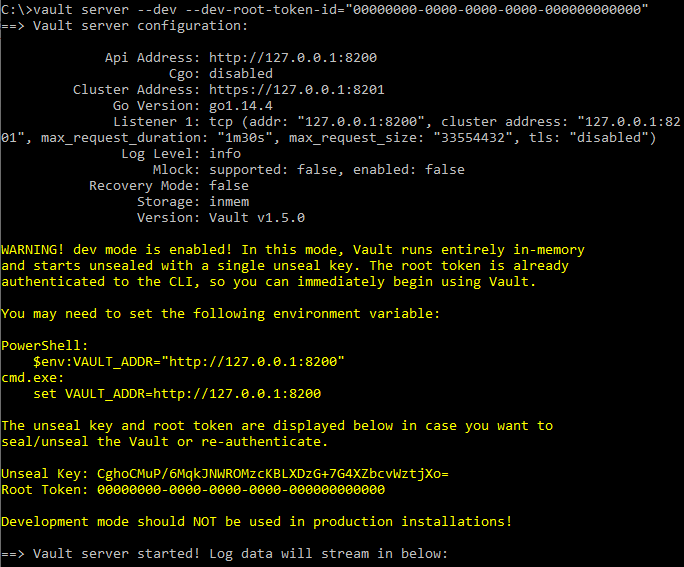Click 'Storage: inmem' line
This screenshot has width=684, height=567.
193,202
